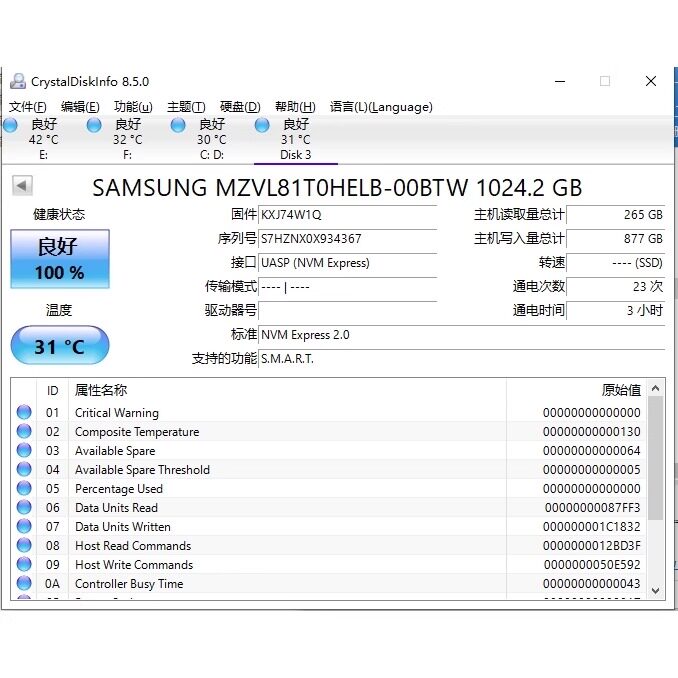The width and height of the screenshot is (678, 678).
Task: Go to previous disk with left arrow
Action: (22, 186)
